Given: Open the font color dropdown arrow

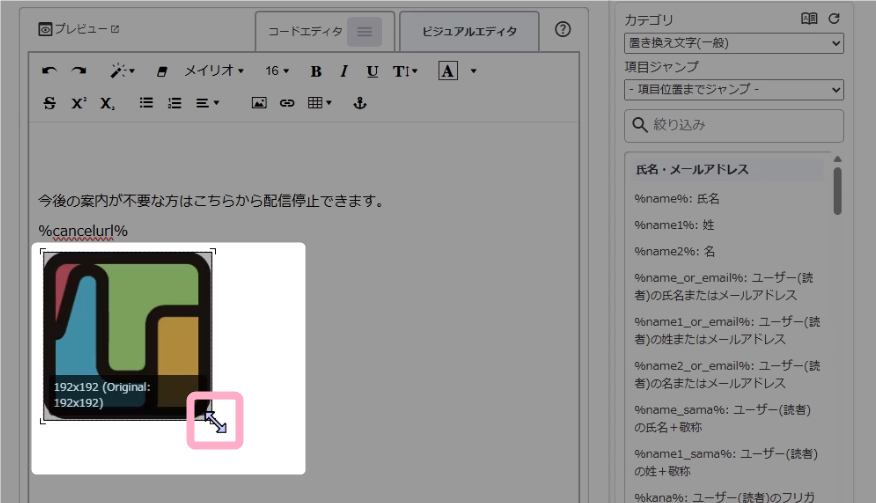Looking at the screenshot, I should point(473,71).
